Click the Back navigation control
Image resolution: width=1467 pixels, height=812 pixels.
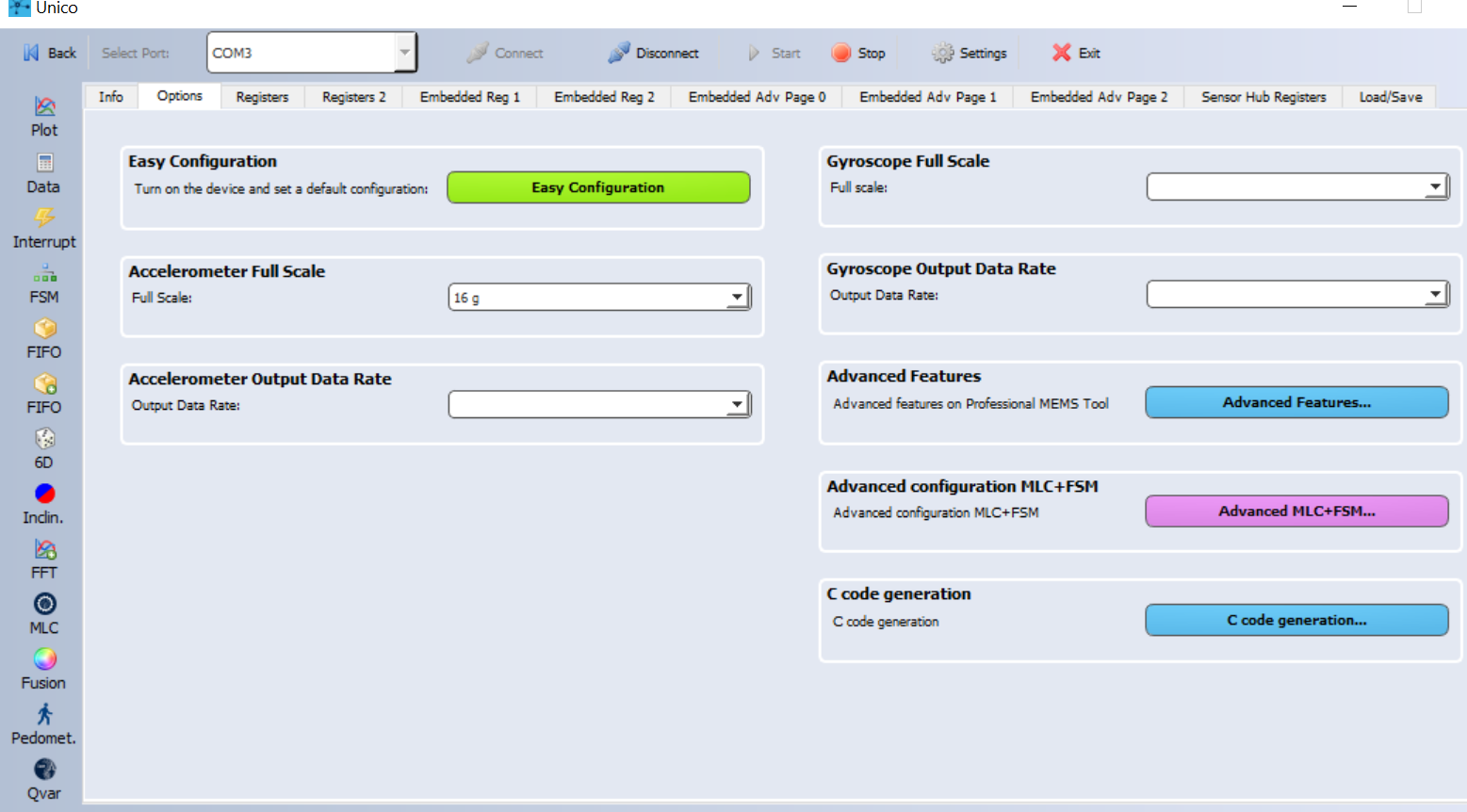point(49,52)
